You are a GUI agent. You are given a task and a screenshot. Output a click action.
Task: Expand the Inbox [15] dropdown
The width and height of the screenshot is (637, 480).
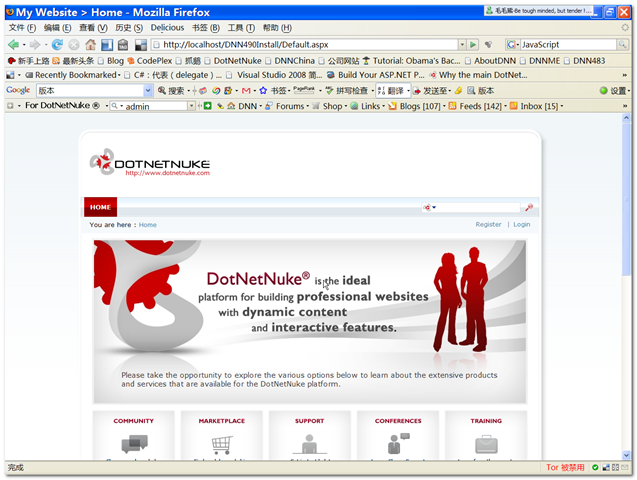(x=562, y=106)
